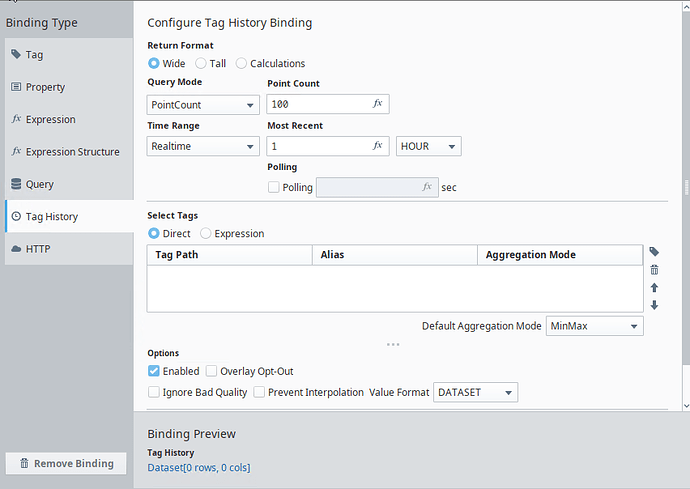
Task: Open the Default Aggregation Mode dropdown
Action: pyautogui.click(x=594, y=326)
